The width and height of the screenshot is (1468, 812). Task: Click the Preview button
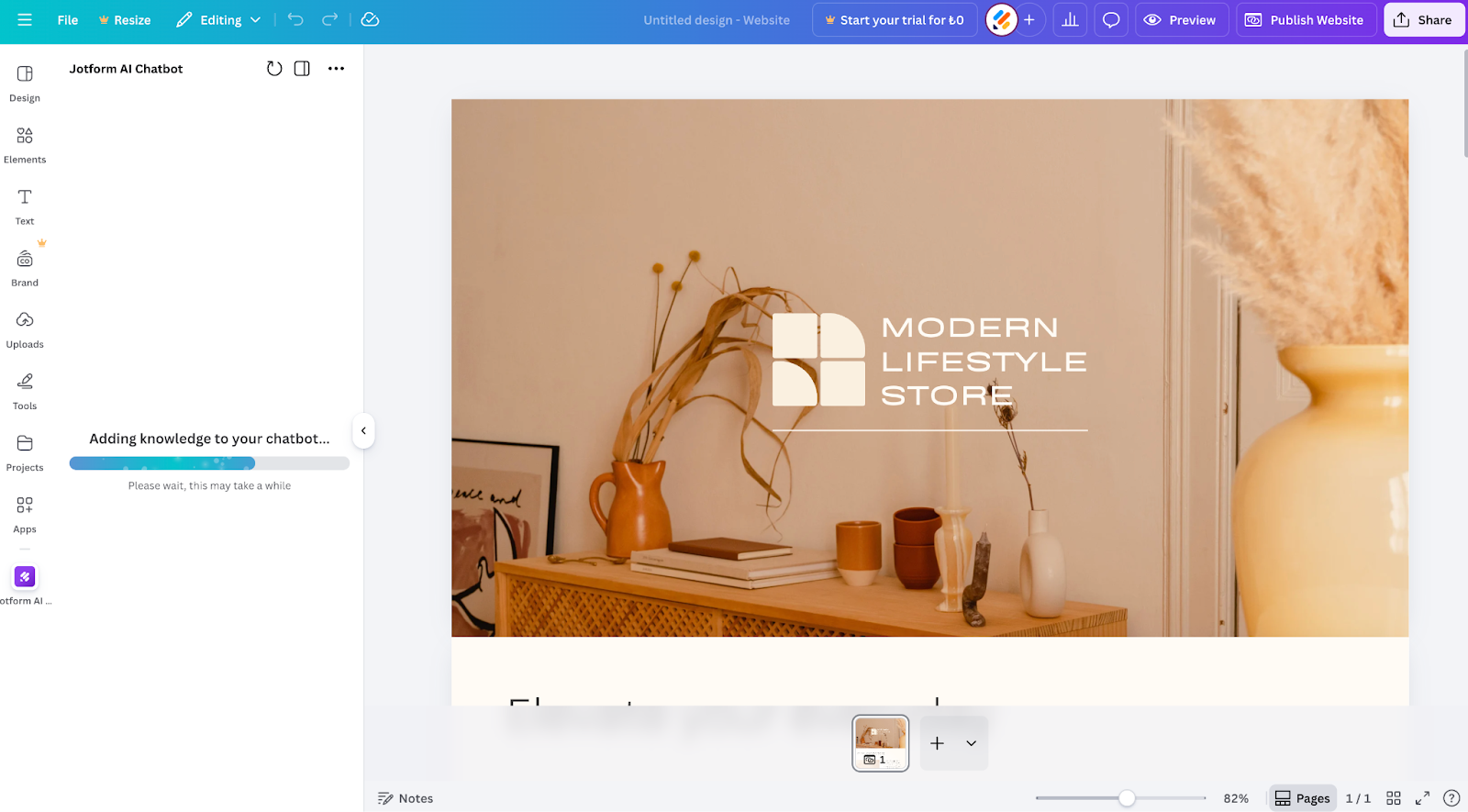[1182, 19]
